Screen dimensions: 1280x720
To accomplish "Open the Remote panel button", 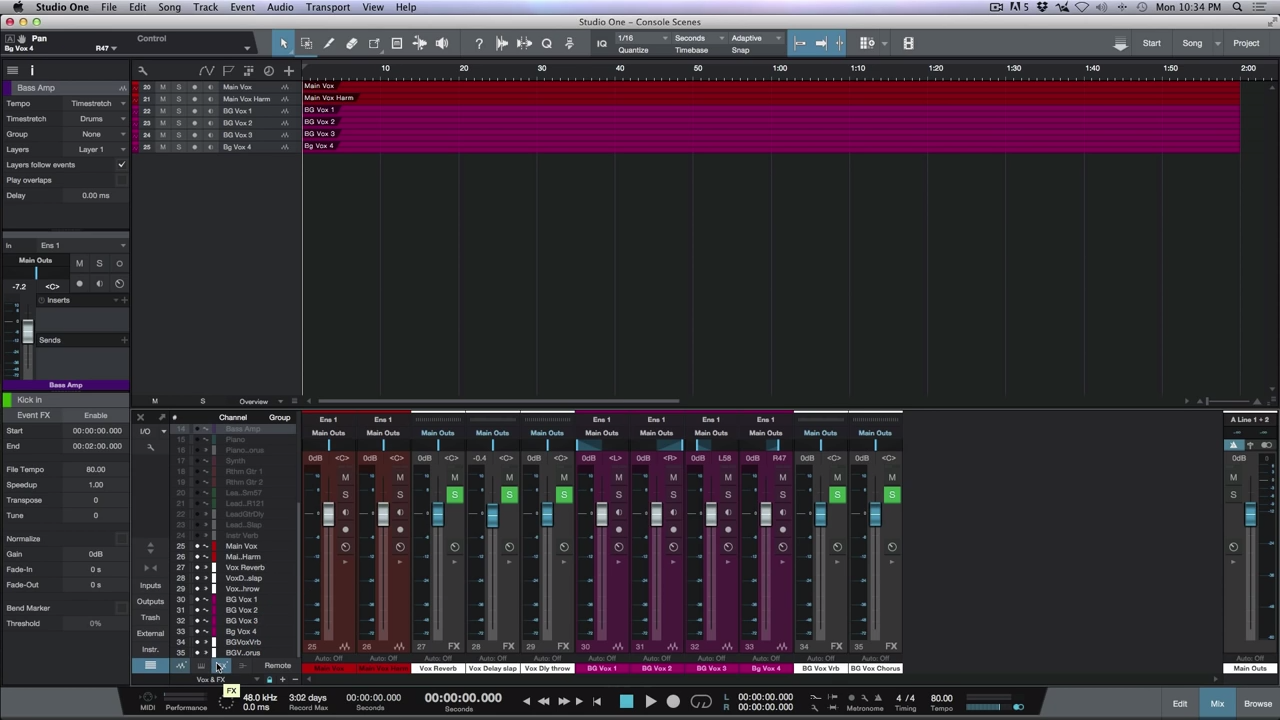I will tap(278, 666).
